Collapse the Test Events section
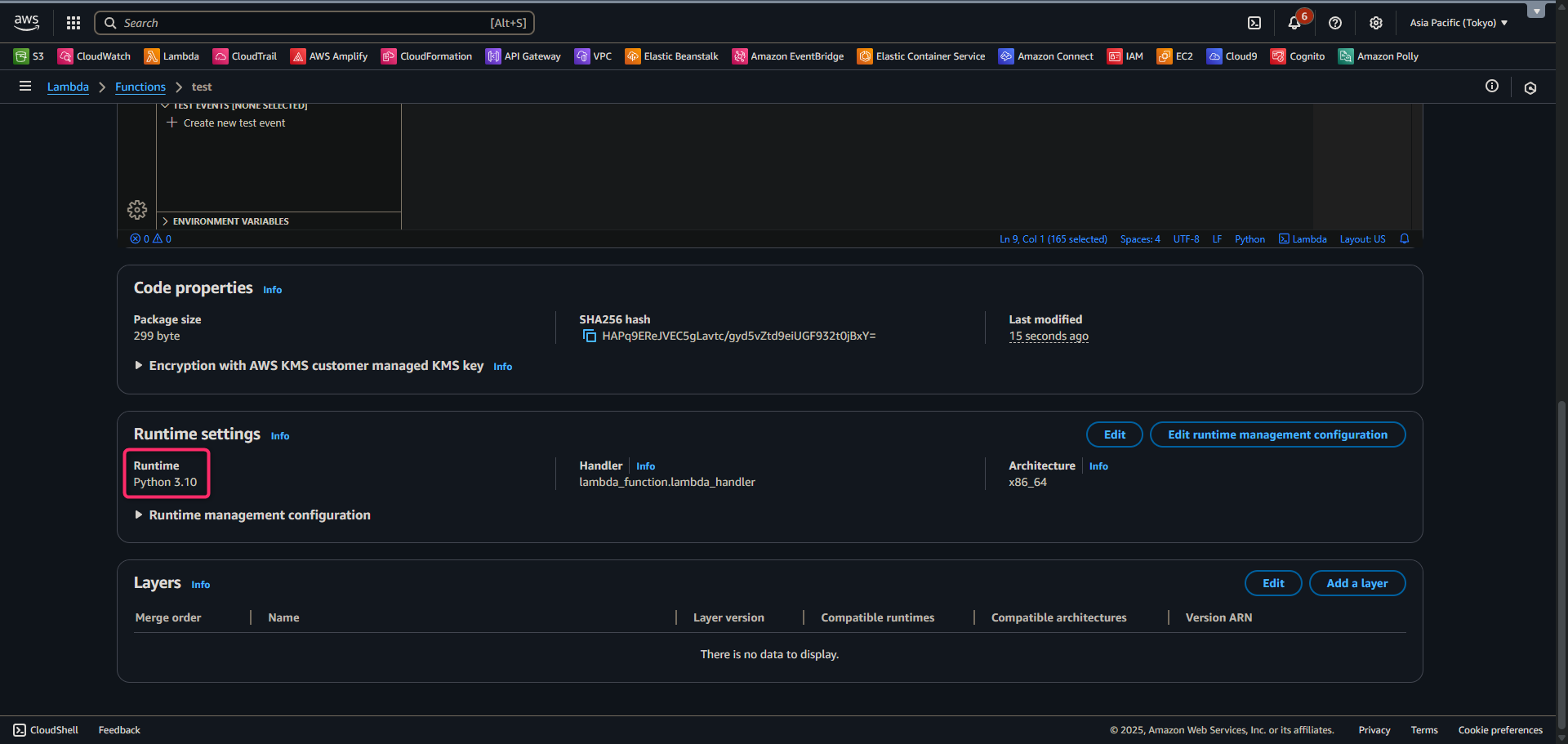The width and height of the screenshot is (1568, 744). click(x=165, y=106)
